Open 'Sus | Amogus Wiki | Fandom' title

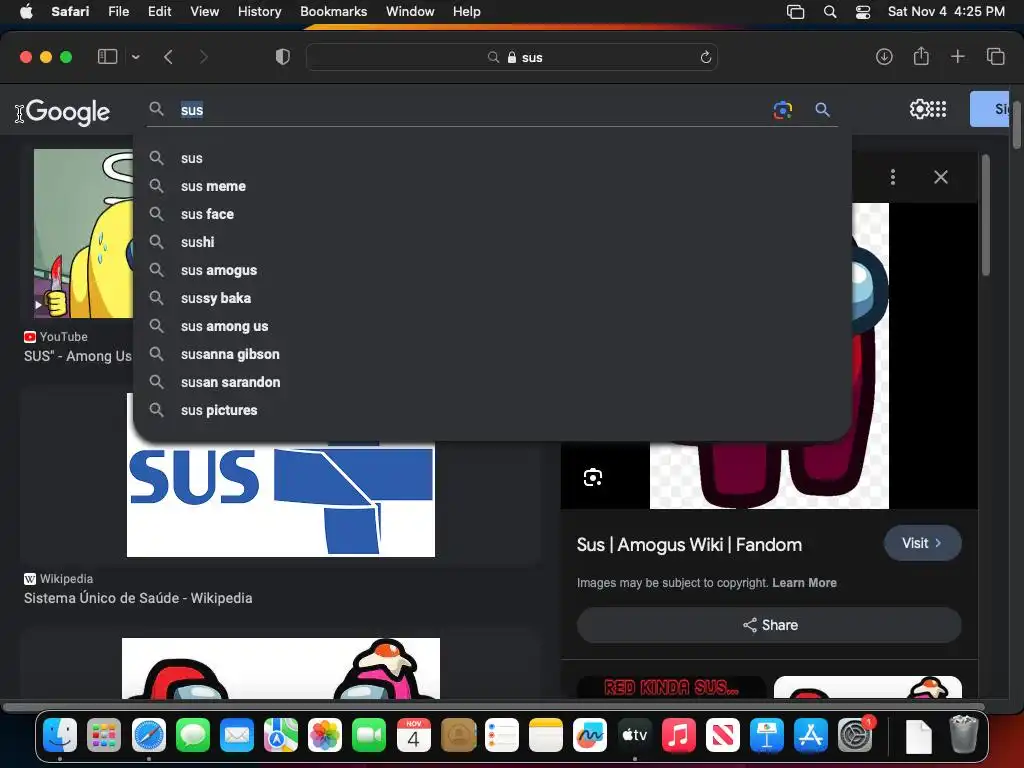689,545
